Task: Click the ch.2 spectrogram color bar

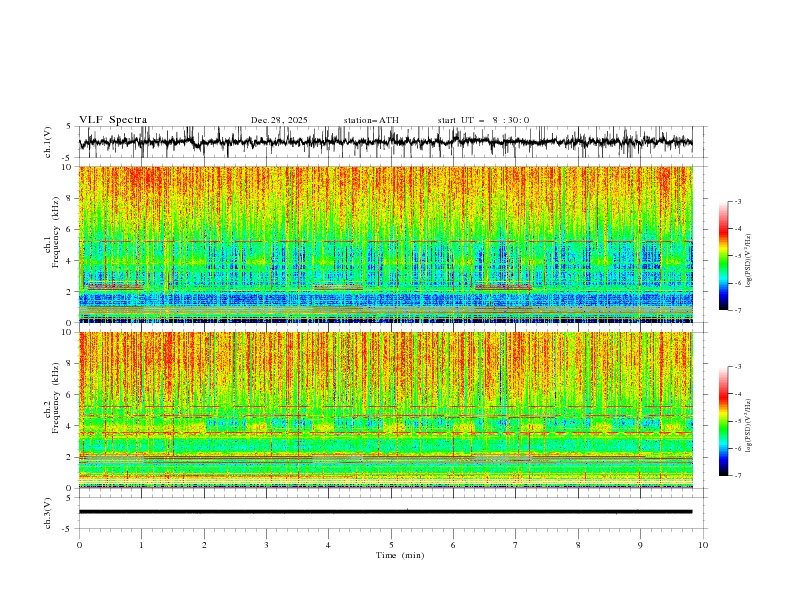Action: (723, 421)
